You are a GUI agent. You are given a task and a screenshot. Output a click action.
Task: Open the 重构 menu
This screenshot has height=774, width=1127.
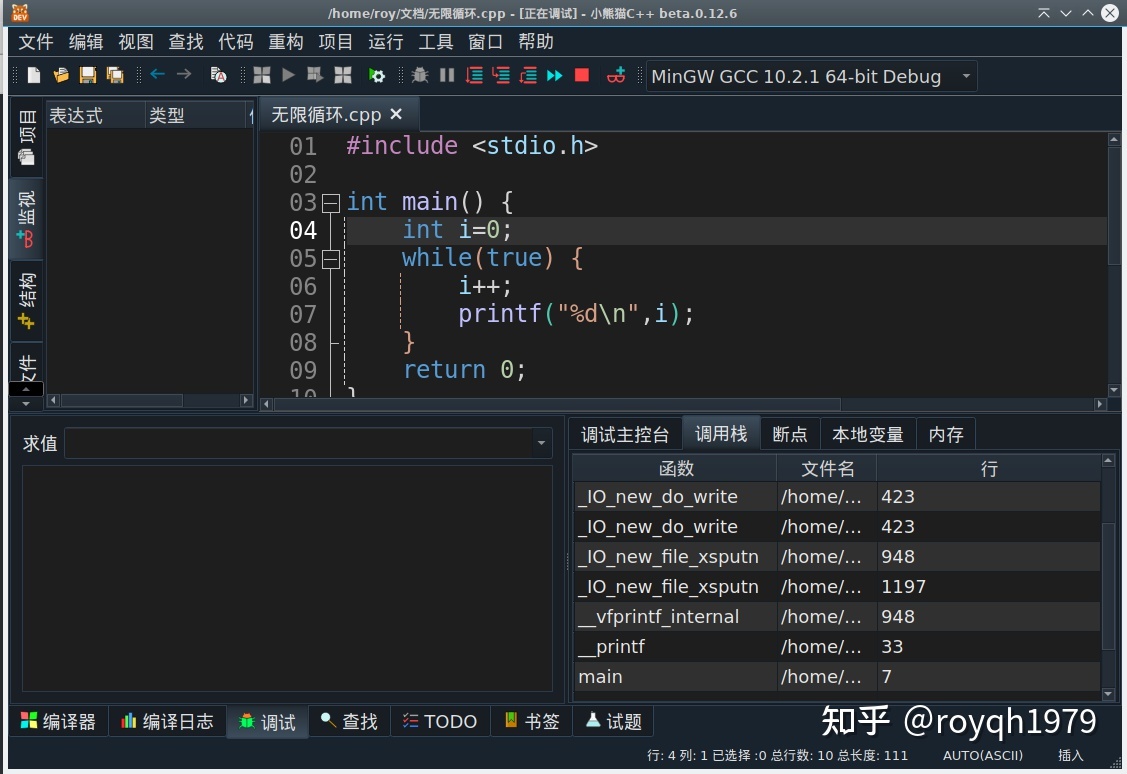coord(286,42)
